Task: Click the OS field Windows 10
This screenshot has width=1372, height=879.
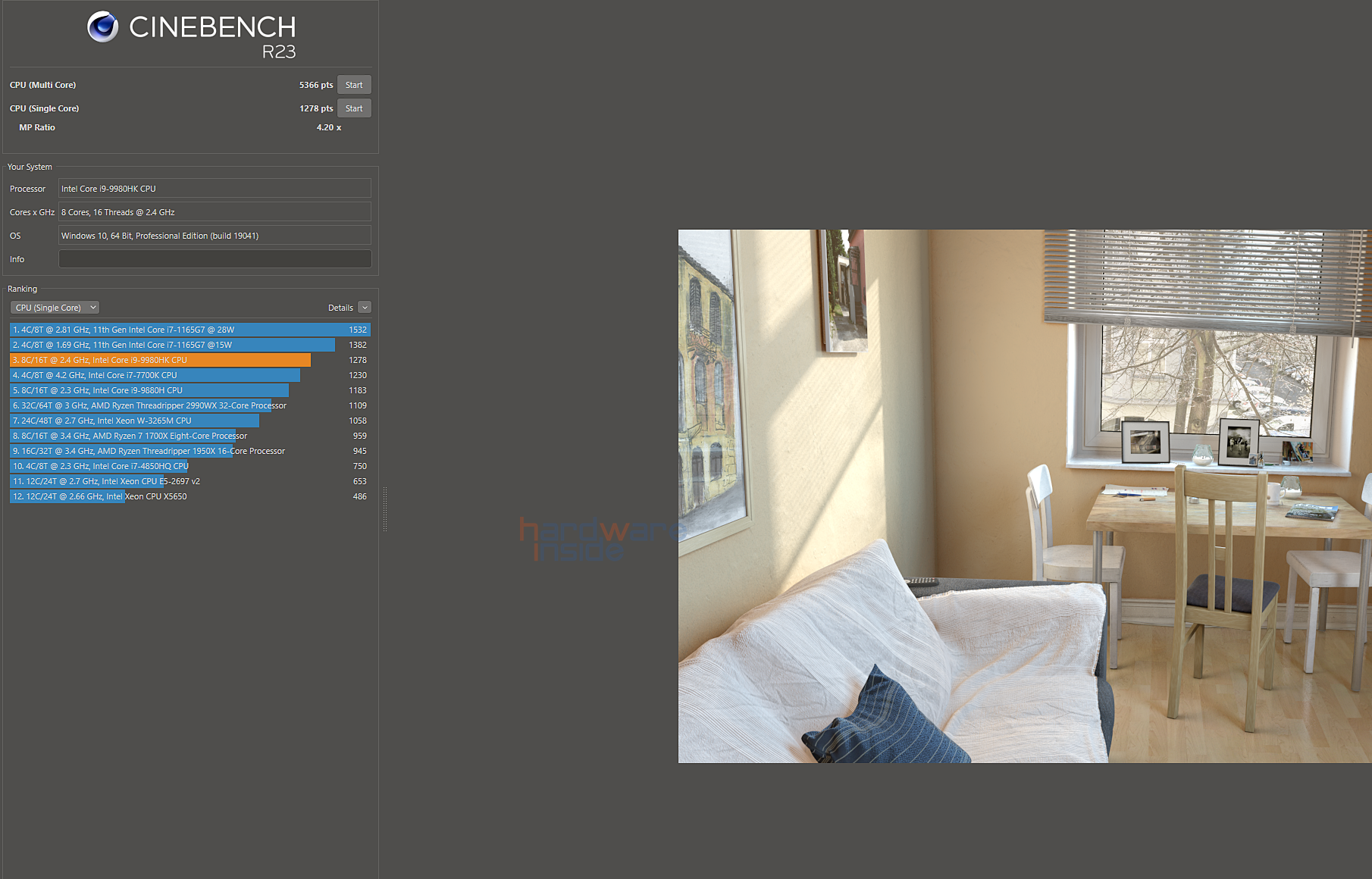Action: (x=215, y=236)
